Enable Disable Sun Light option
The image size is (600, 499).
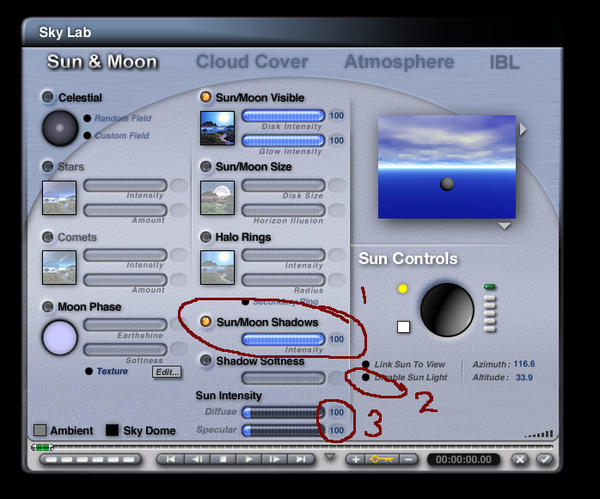(366, 377)
